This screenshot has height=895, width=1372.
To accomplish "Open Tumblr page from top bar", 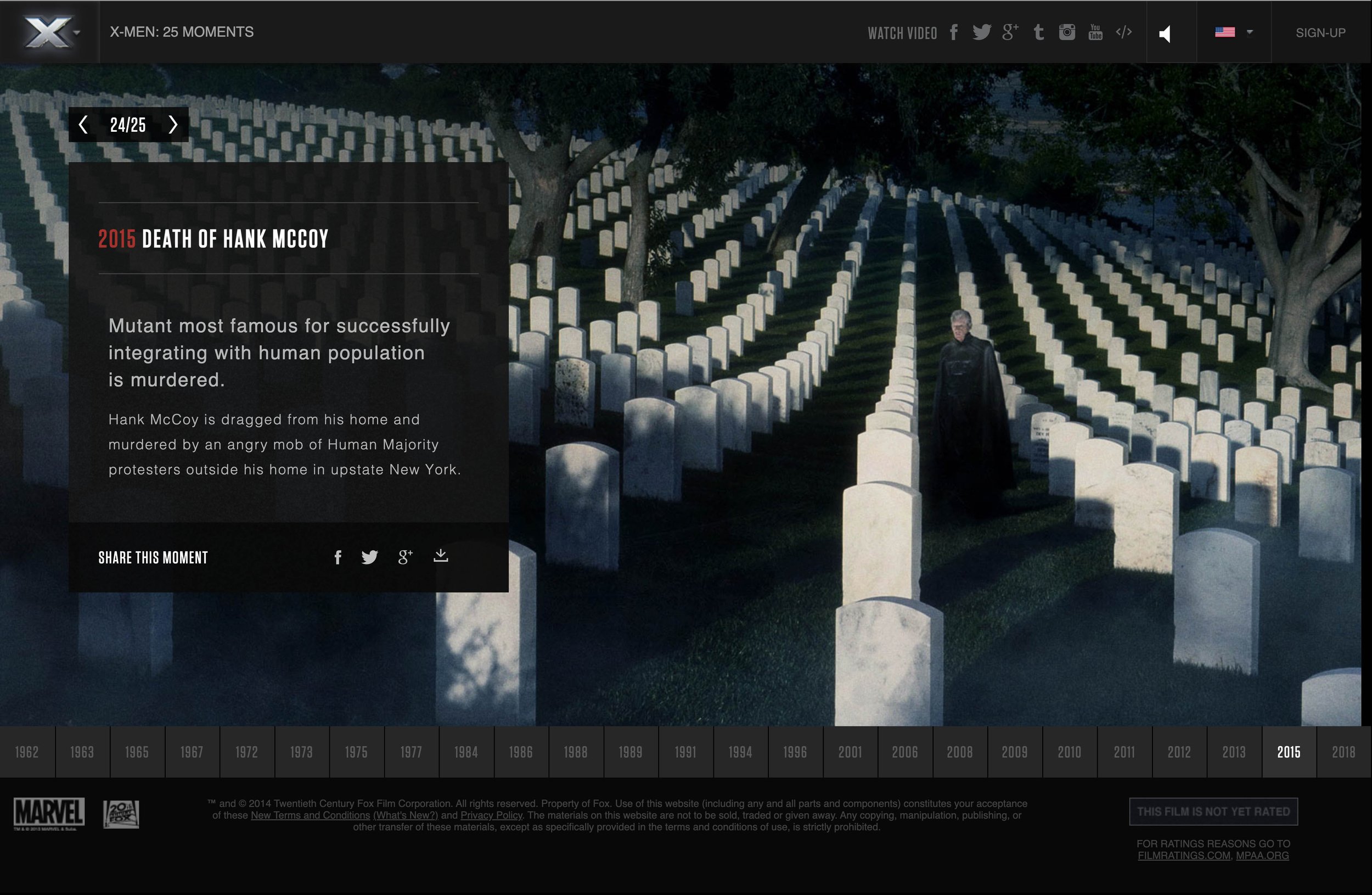I will (1039, 32).
